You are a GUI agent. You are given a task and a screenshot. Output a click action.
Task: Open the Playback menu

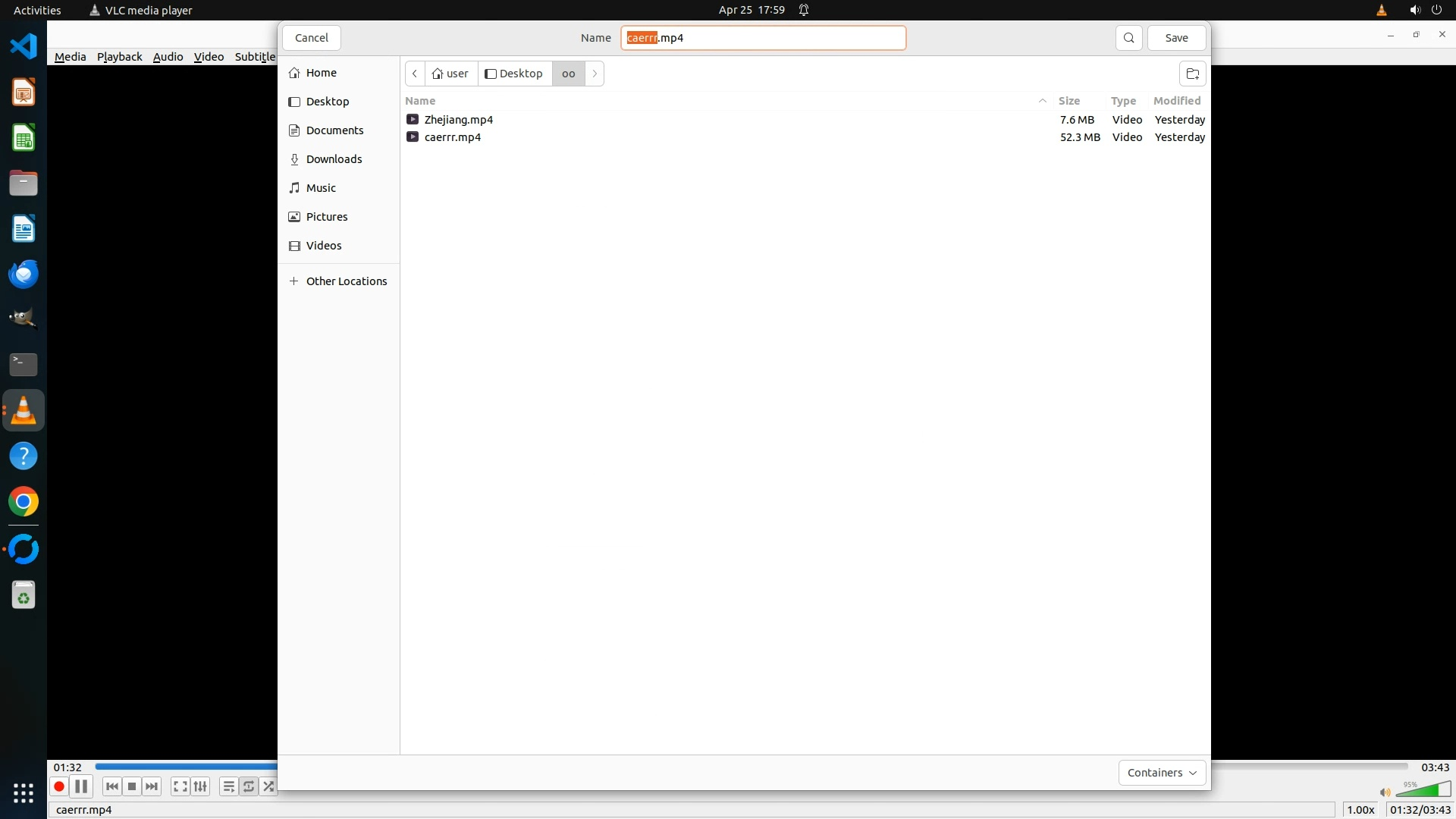(x=119, y=57)
